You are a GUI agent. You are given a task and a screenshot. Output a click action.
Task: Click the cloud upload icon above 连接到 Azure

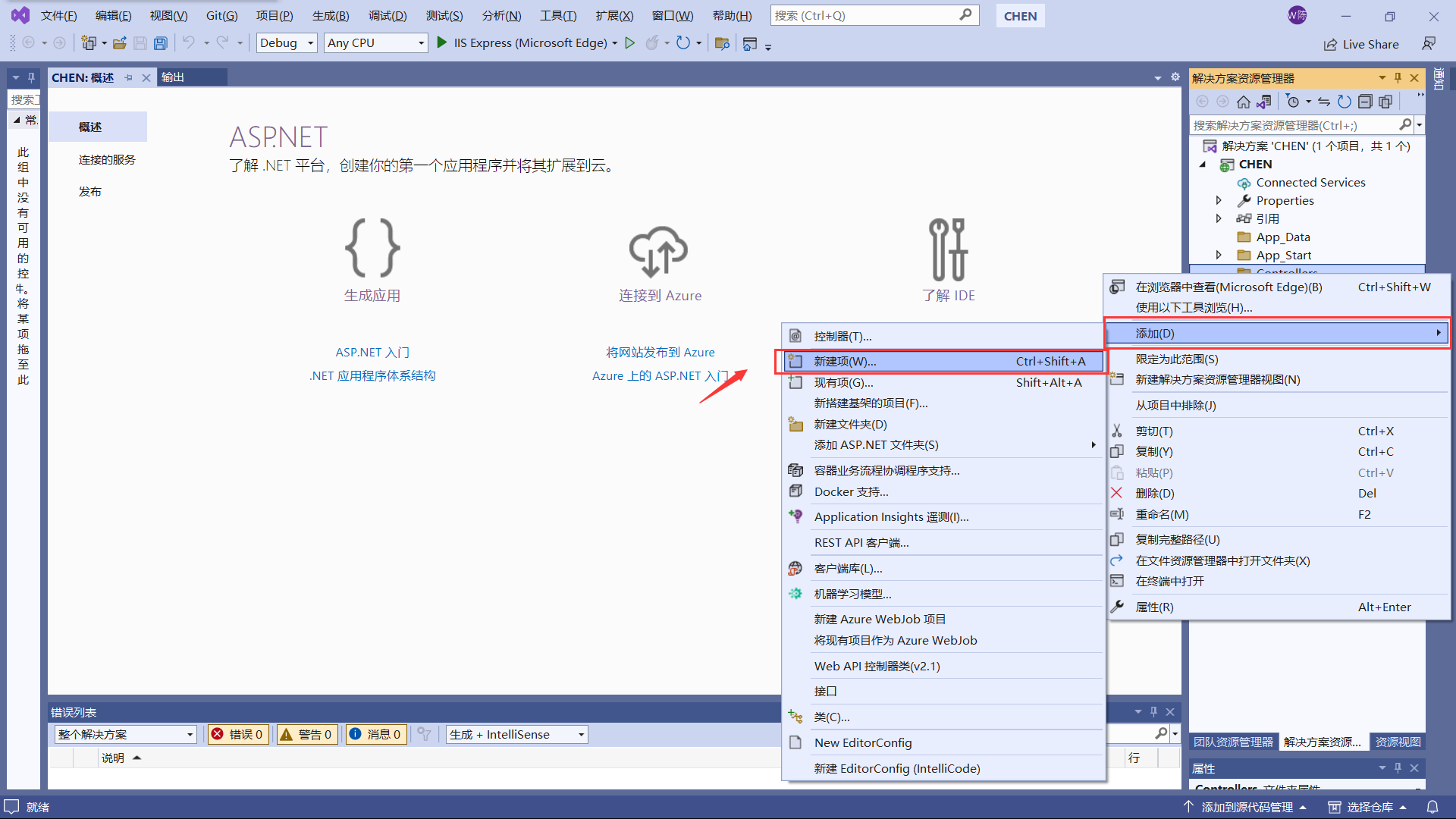659,251
